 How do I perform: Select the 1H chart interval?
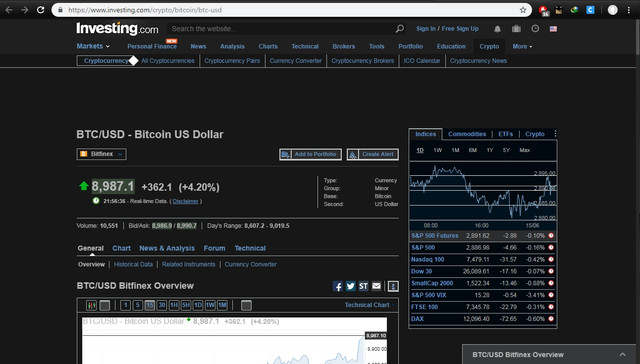tap(174, 305)
